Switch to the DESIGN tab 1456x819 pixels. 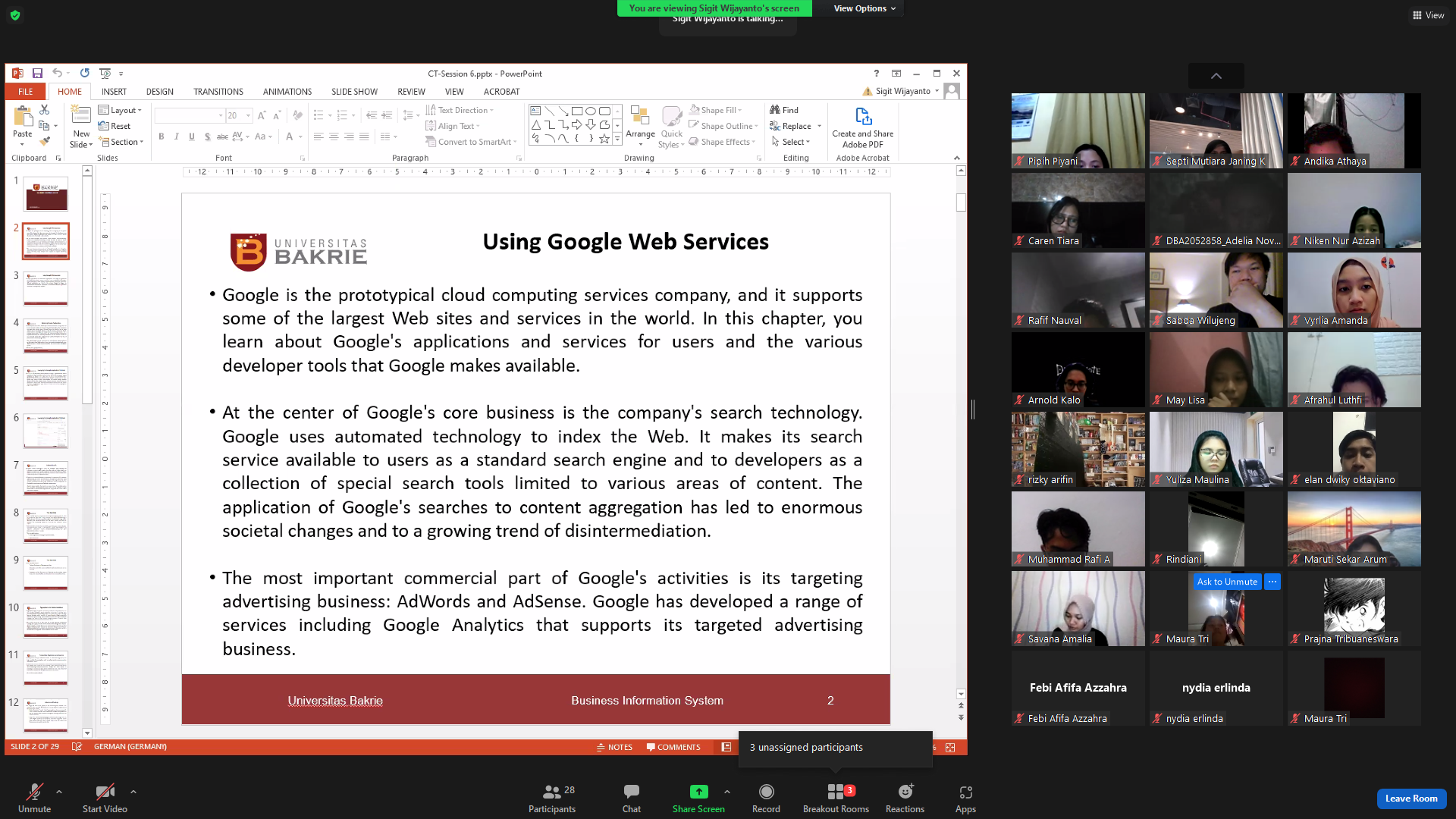click(160, 92)
